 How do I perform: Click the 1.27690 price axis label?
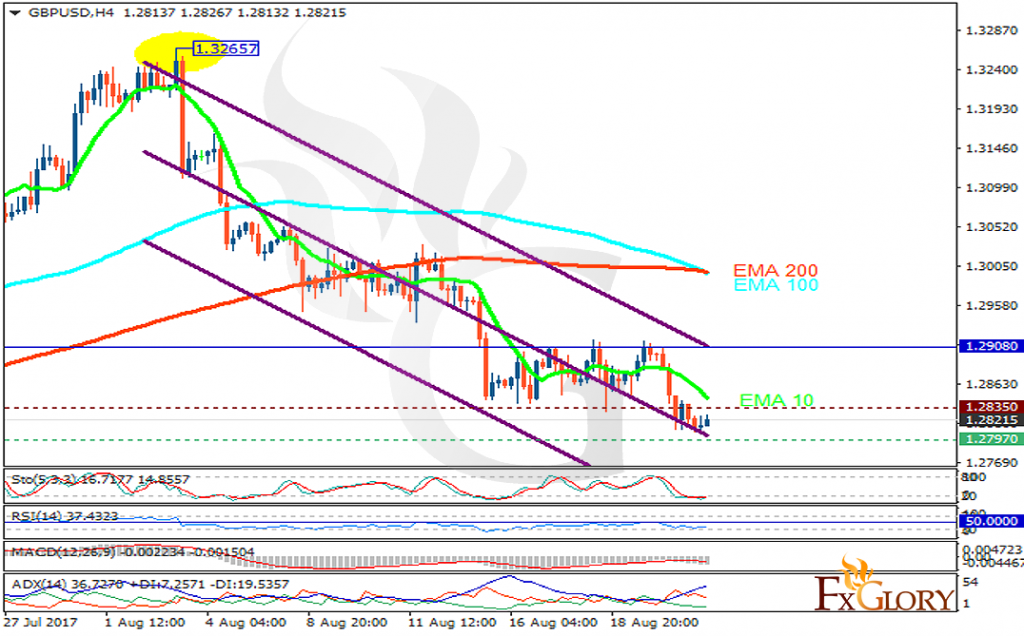(x=991, y=462)
